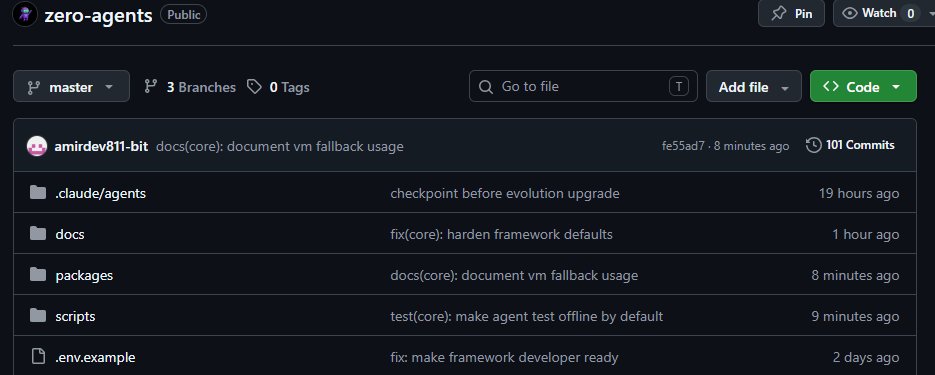Click the pin icon in Pin button
This screenshot has width=935, height=375.
point(779,14)
